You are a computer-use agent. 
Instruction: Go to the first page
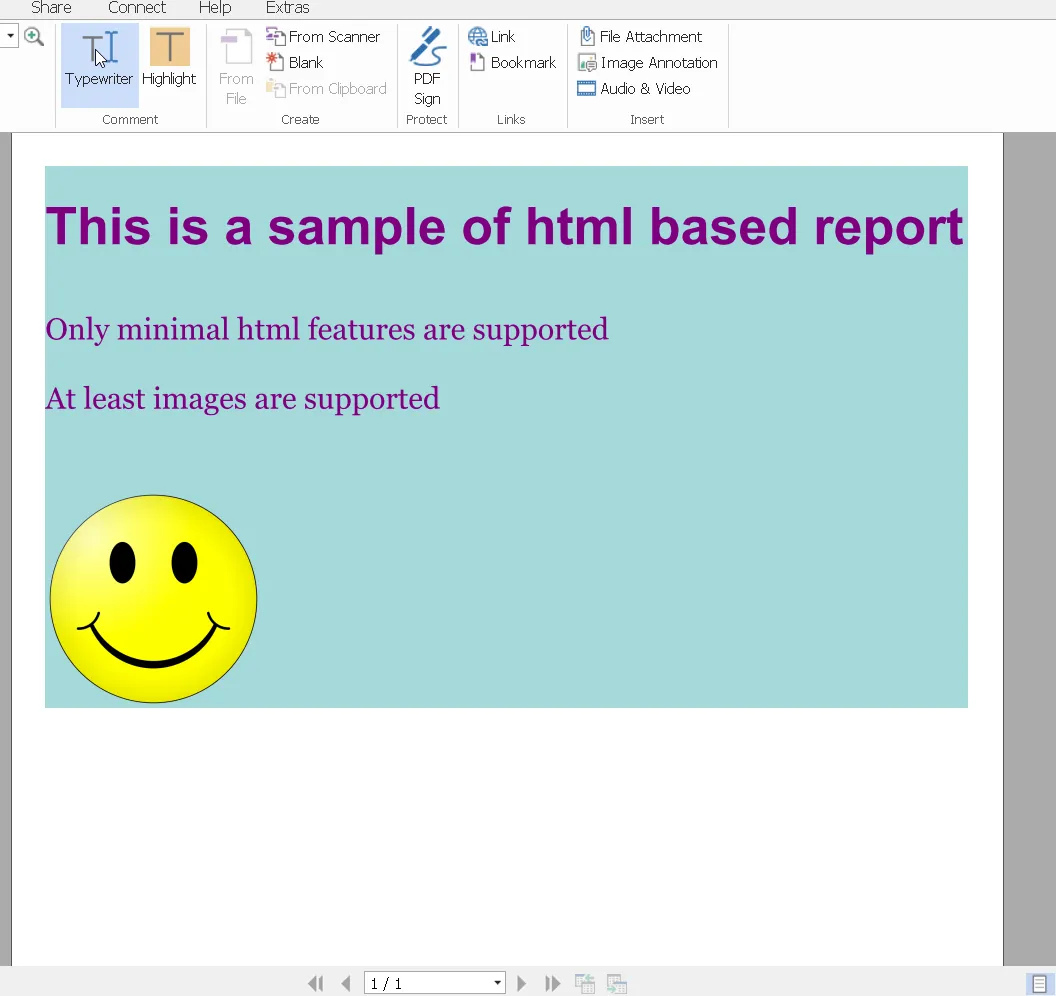pyautogui.click(x=315, y=984)
